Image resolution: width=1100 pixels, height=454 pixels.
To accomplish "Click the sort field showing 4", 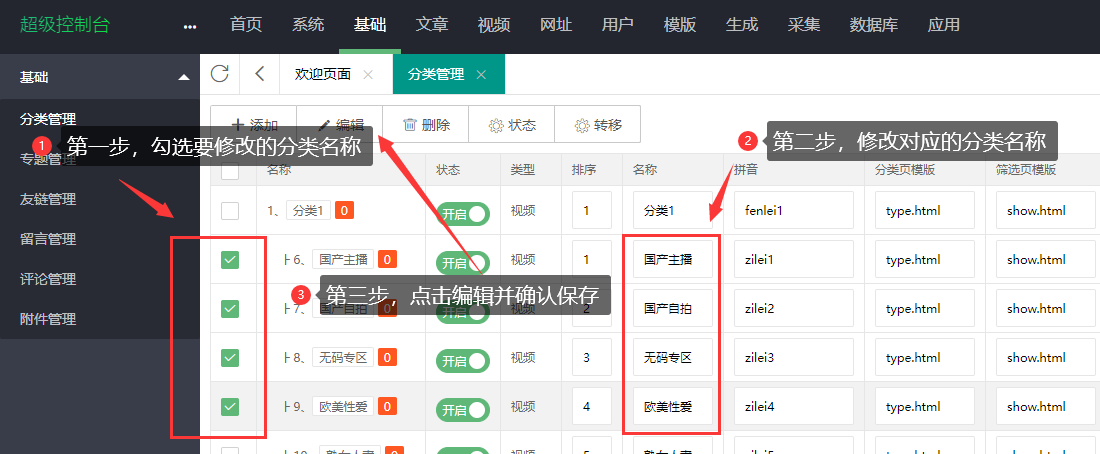I will pos(591,407).
